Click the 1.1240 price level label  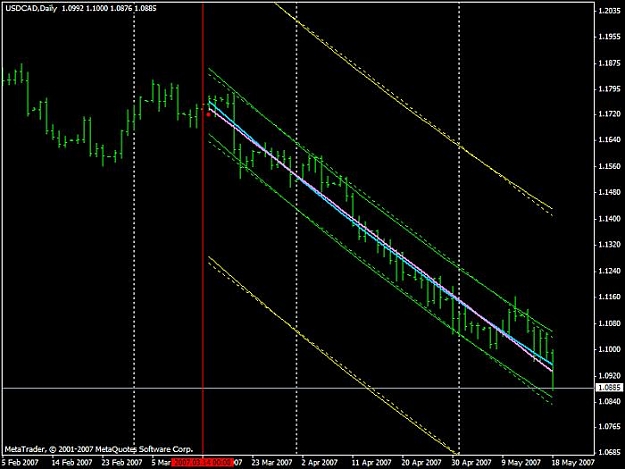pyautogui.click(x=610, y=271)
